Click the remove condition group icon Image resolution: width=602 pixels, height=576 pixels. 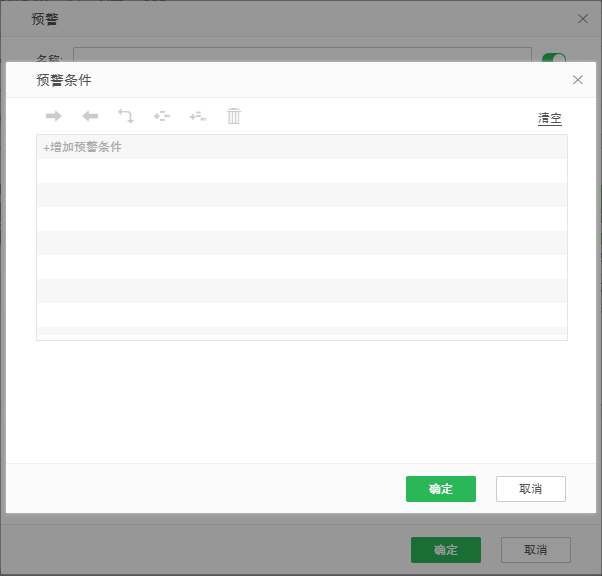[x=198, y=116]
